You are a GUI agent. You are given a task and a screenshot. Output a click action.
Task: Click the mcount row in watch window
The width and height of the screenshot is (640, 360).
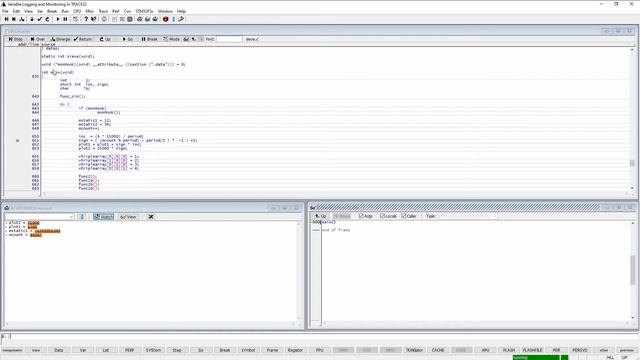pyautogui.click(x=24, y=235)
